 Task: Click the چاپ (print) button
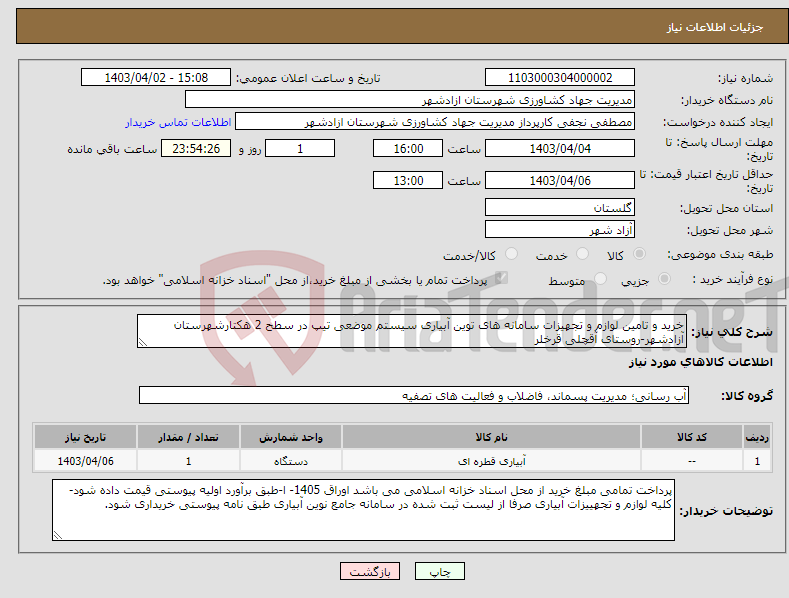coord(439,571)
